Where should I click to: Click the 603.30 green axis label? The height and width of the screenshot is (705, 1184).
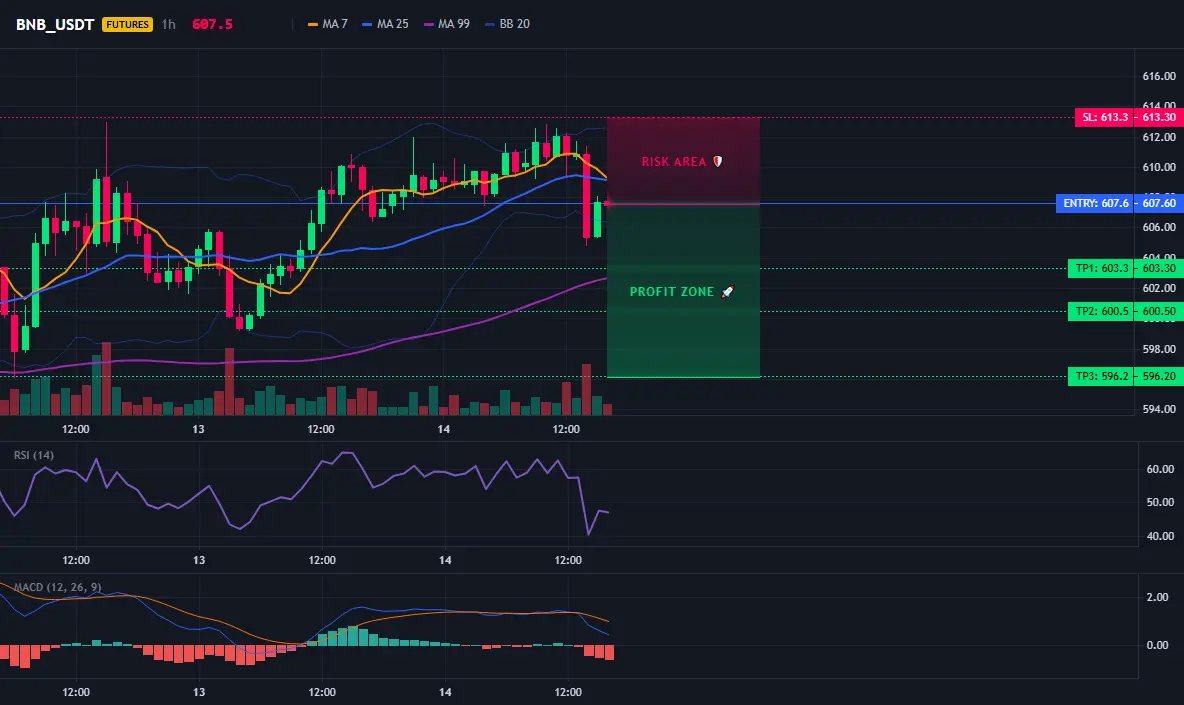pos(1159,268)
